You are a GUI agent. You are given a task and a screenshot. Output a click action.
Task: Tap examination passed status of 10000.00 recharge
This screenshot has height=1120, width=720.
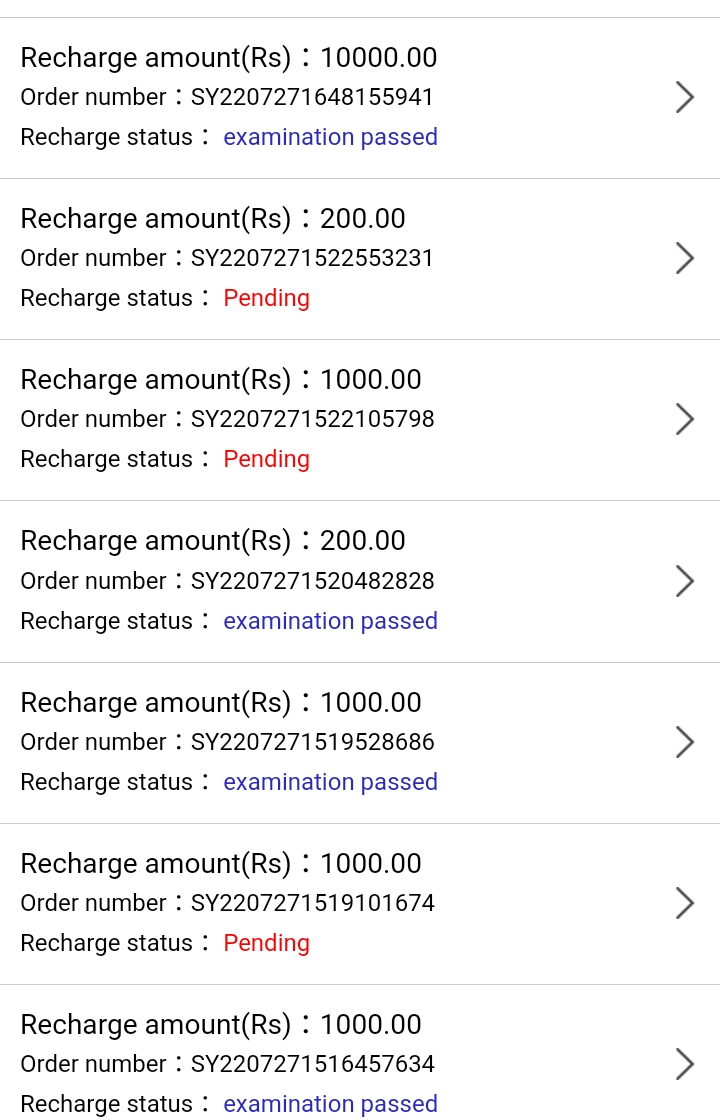click(330, 137)
